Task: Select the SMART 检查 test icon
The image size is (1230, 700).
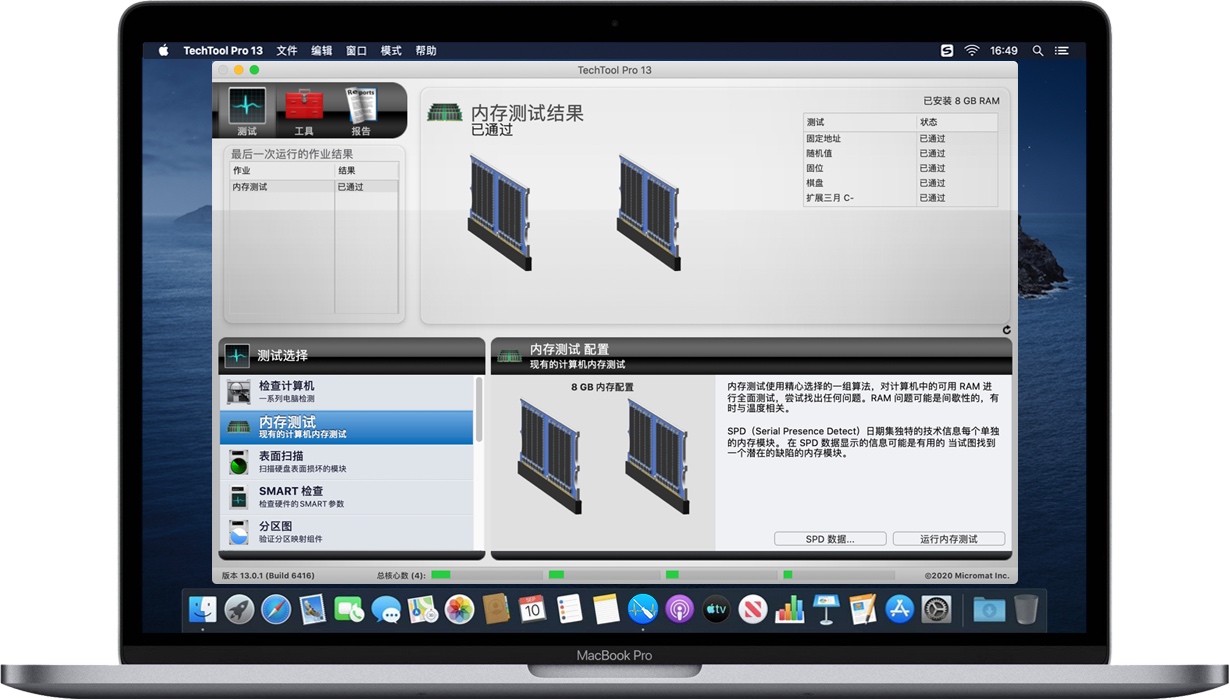Action: click(x=238, y=497)
